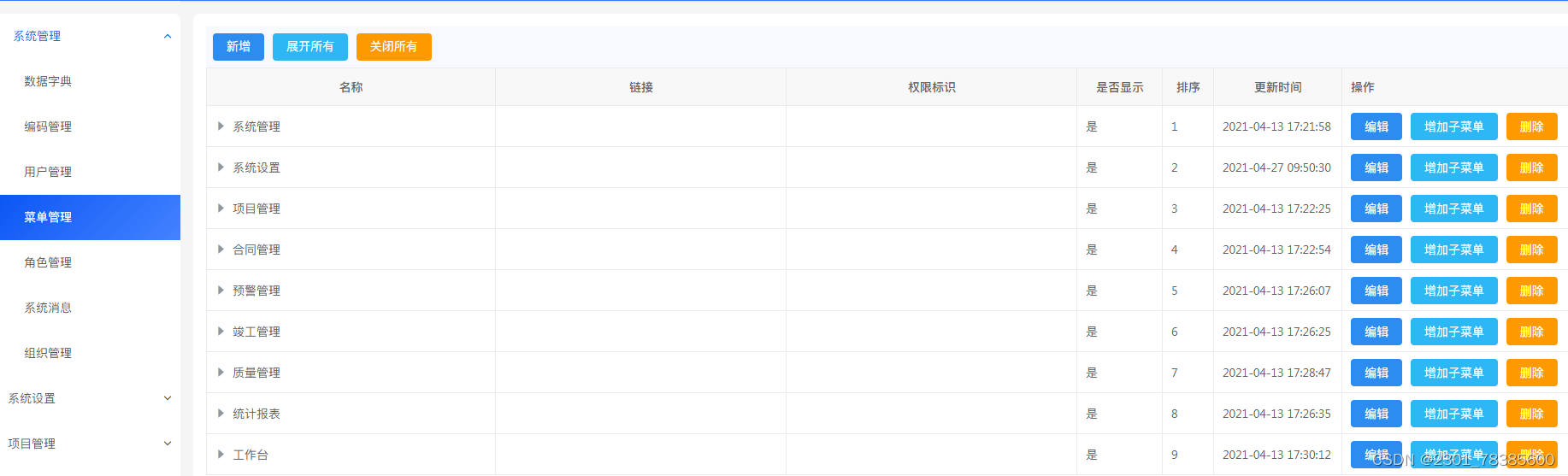Delete the 预警管理 row
The image size is (1568, 476).
[x=1532, y=291]
